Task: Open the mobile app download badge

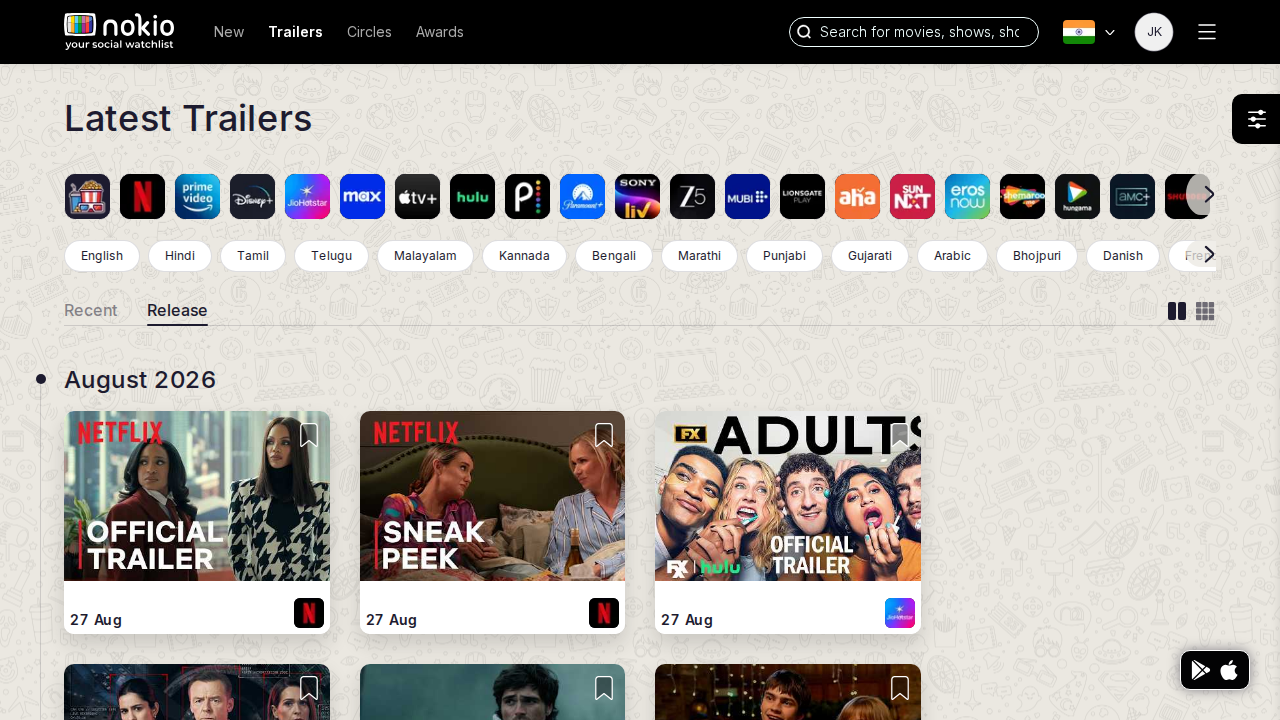Action: [x=1215, y=670]
